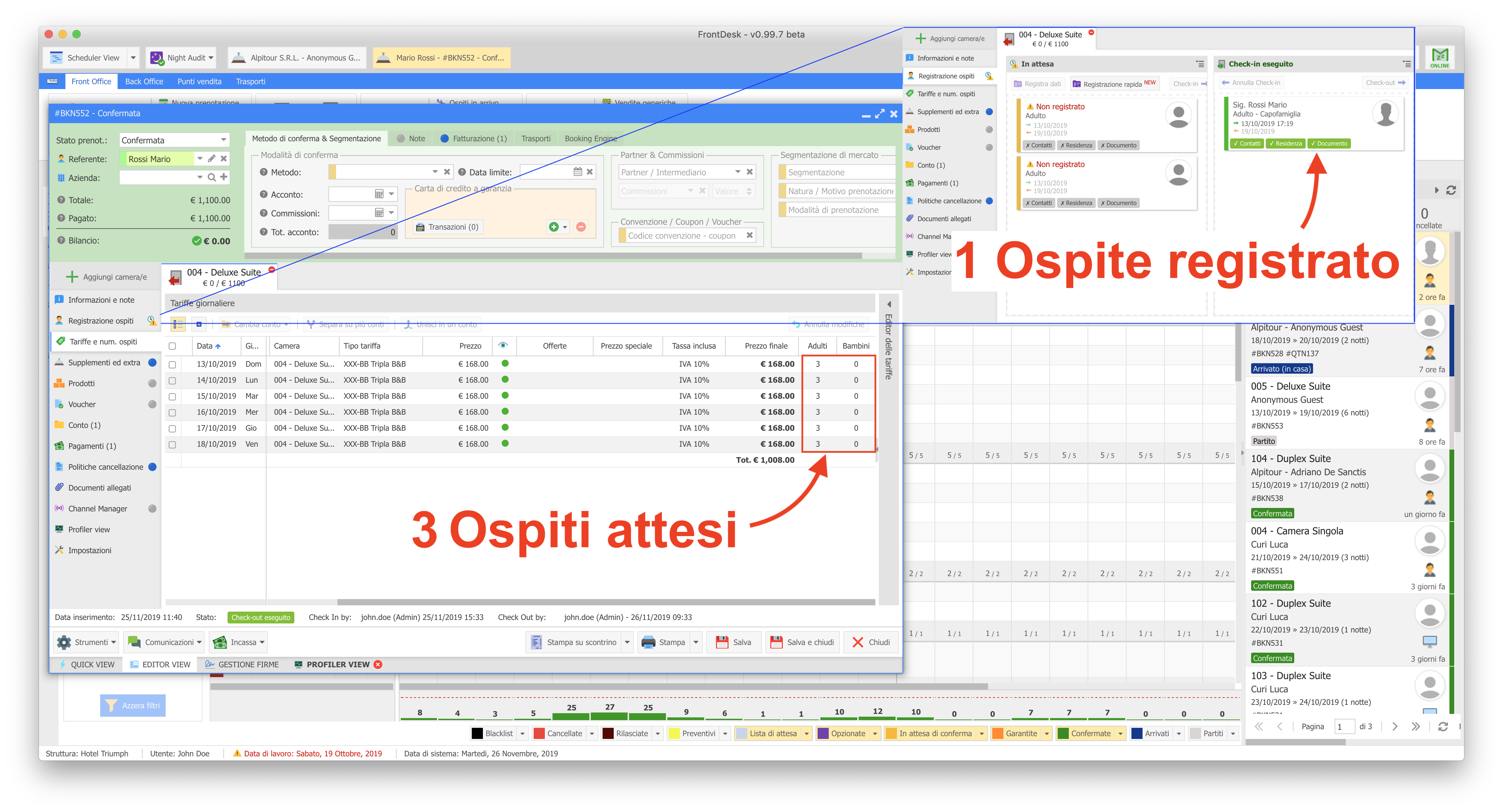The height and width of the screenshot is (812, 1503).
Task: Open Prodotti in the main booking sidebar
Action: [82, 383]
